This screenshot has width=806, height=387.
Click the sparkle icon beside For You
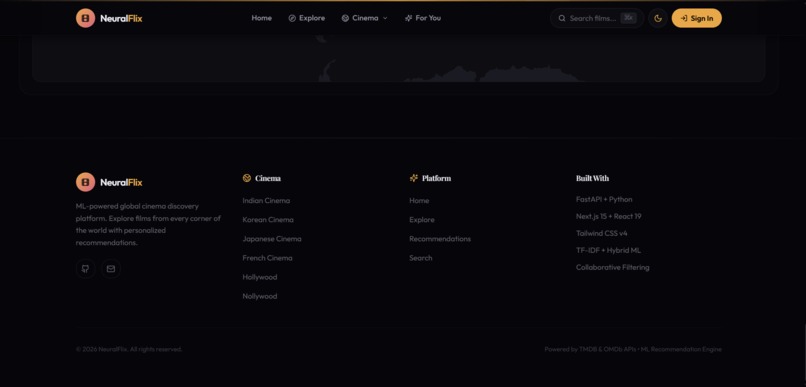point(408,19)
